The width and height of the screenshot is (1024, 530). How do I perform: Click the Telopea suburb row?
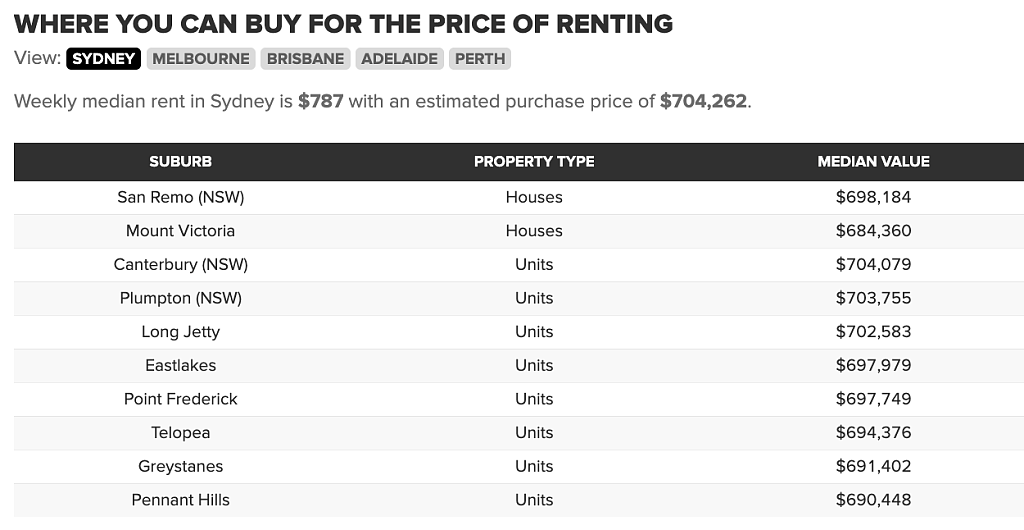point(519,433)
